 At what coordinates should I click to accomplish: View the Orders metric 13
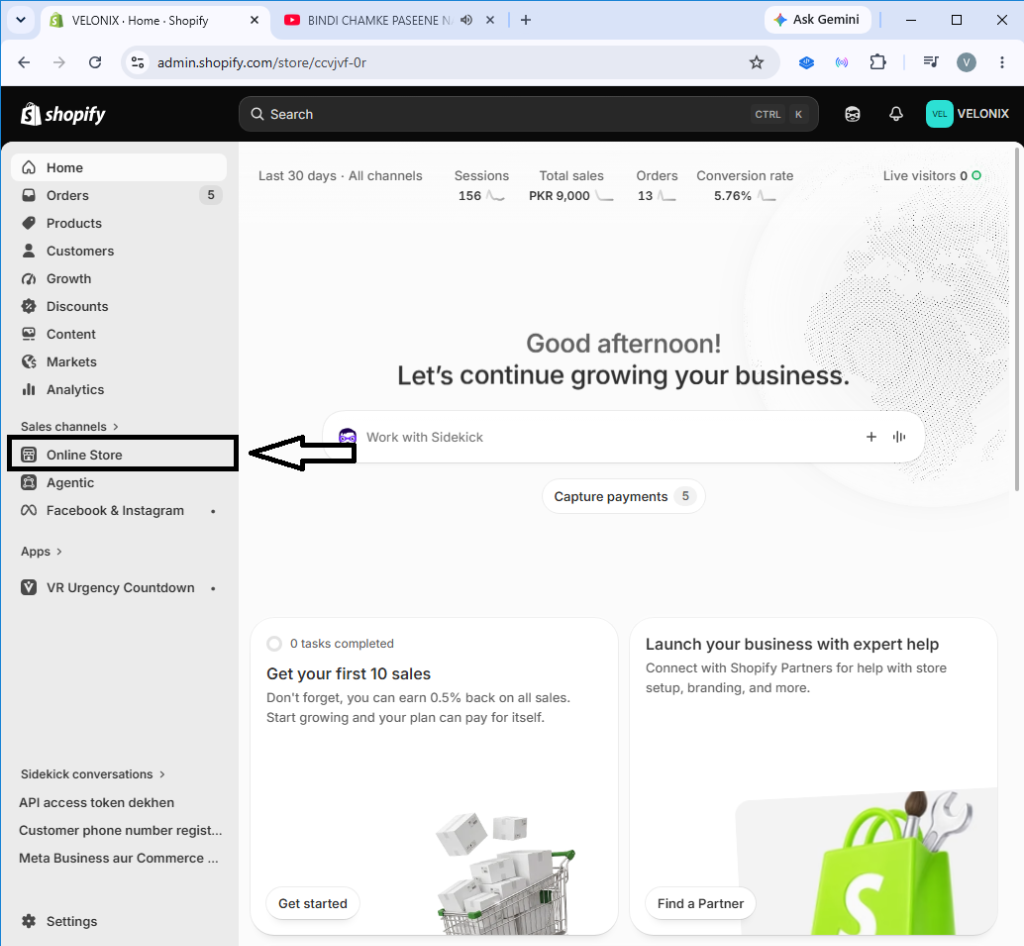[x=657, y=185]
